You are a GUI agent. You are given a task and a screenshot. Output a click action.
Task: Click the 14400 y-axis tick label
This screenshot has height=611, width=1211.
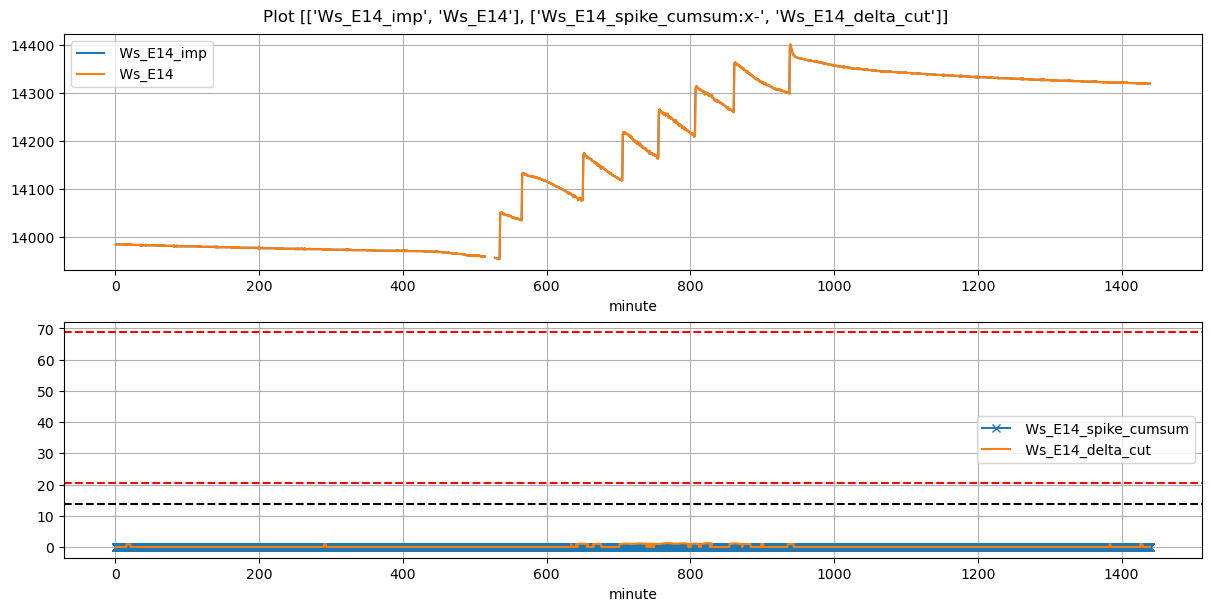[35, 46]
